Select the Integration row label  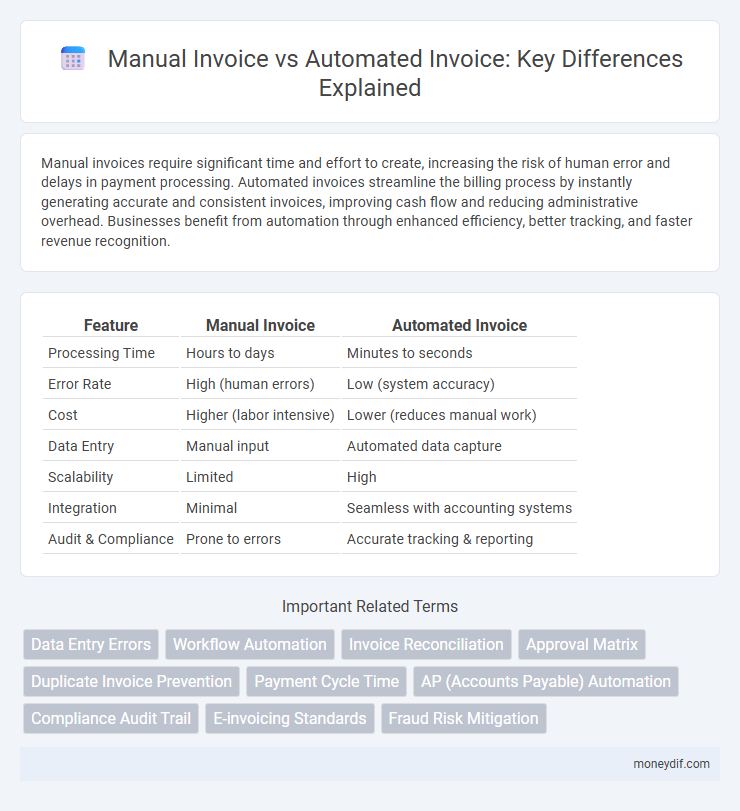[x=111, y=508]
